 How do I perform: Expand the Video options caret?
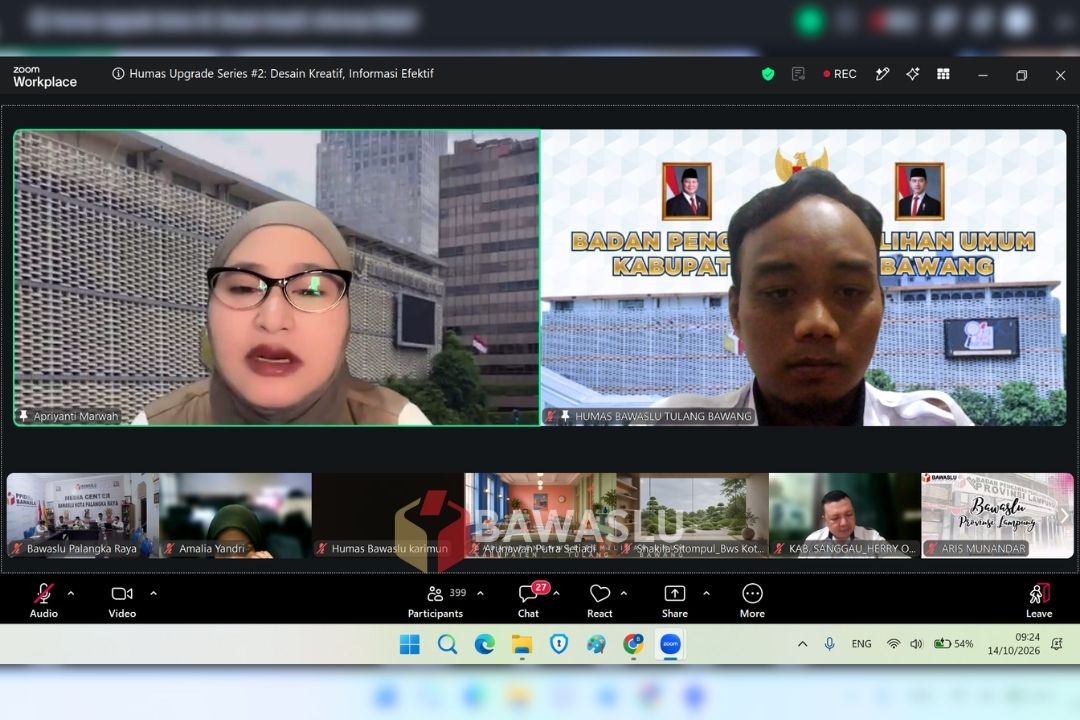coord(154,593)
